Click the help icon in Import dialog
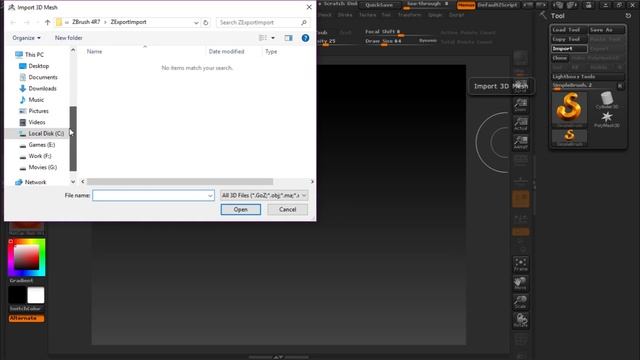This screenshot has height=360, width=640. click(305, 38)
